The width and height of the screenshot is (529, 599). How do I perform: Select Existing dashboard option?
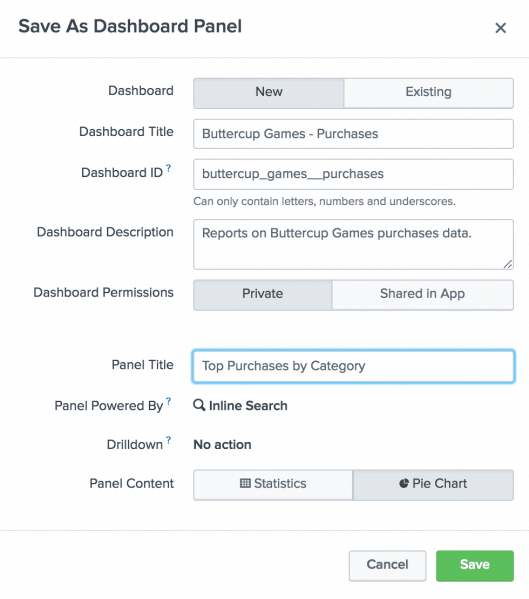pyautogui.click(x=429, y=93)
